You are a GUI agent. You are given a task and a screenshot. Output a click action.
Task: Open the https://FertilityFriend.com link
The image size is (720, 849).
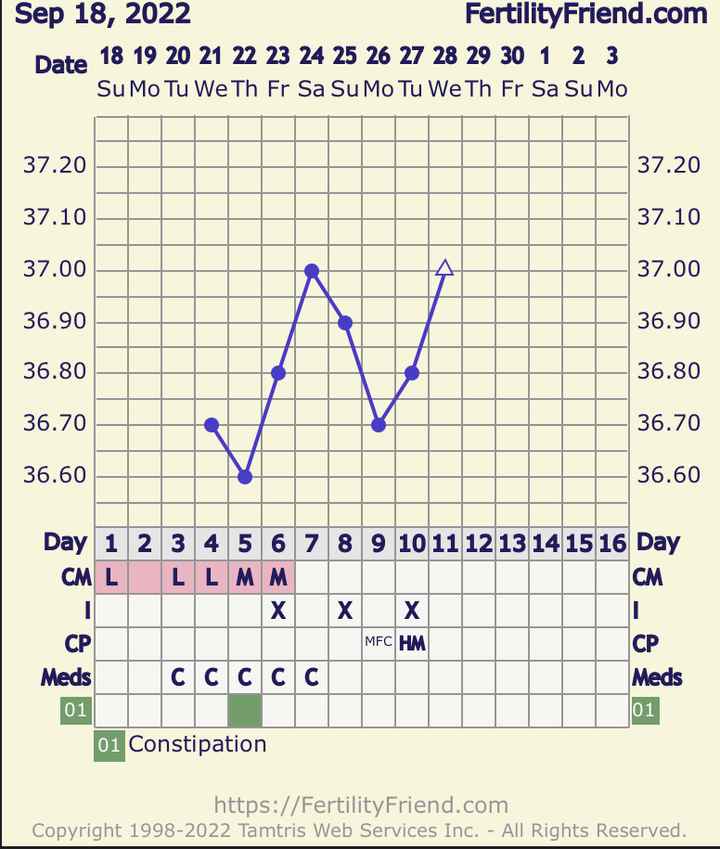pos(360,805)
